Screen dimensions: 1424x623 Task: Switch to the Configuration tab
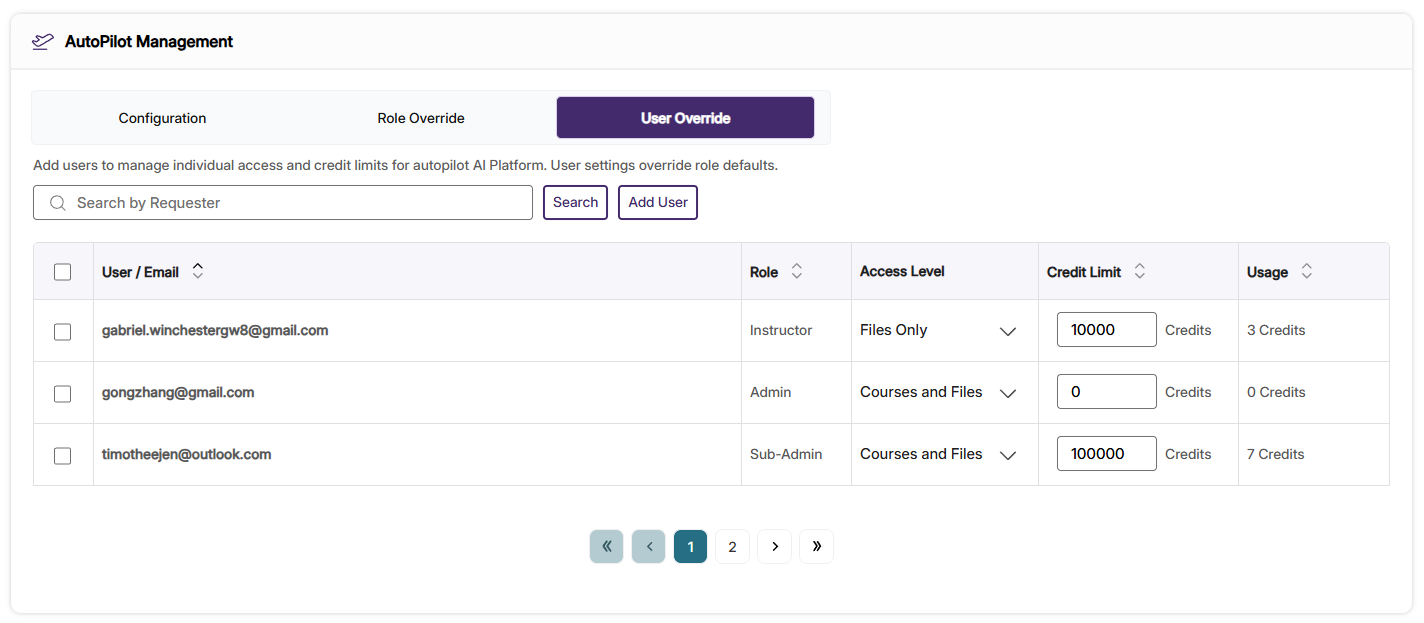tap(162, 117)
